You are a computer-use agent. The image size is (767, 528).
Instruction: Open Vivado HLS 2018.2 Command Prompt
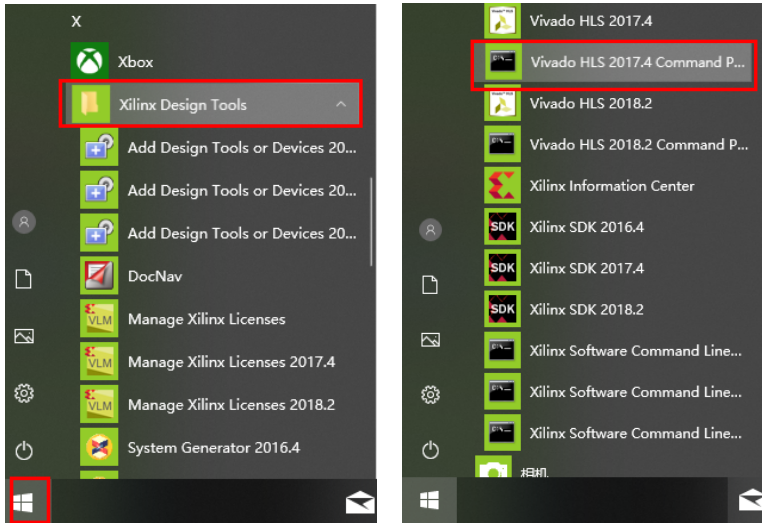616,145
